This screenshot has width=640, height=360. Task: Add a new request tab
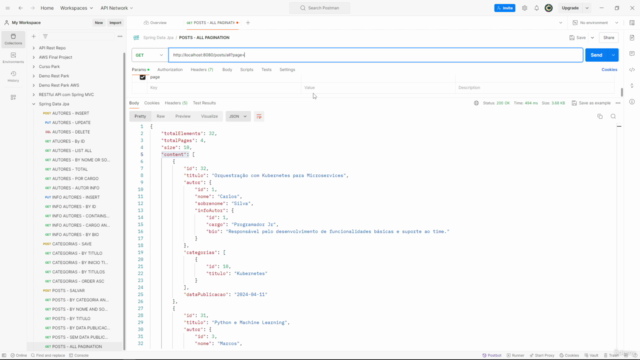coord(248,23)
